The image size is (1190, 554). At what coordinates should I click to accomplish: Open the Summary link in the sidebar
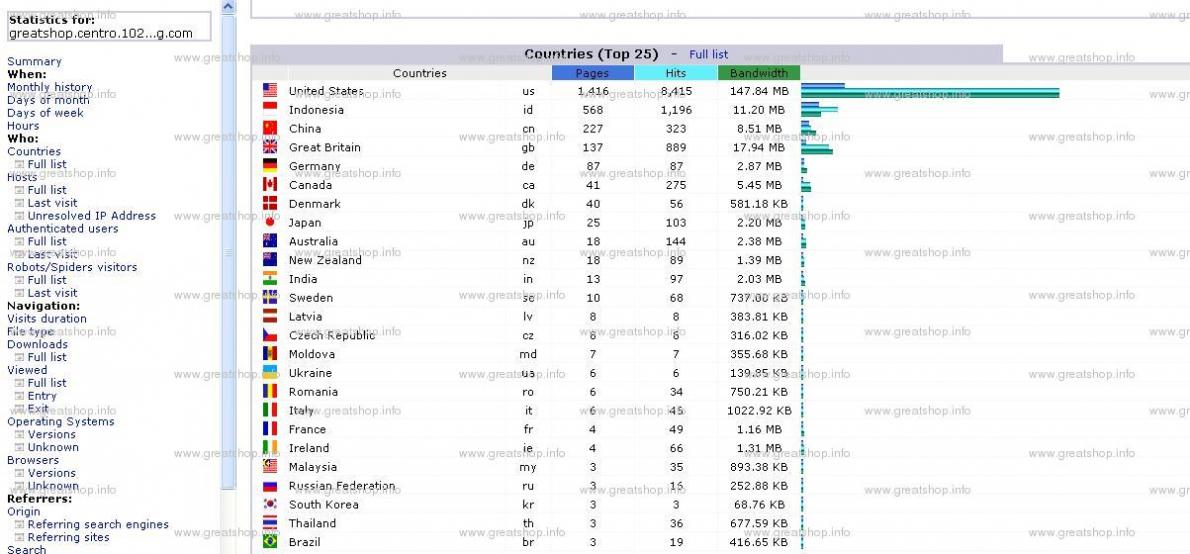coord(34,61)
